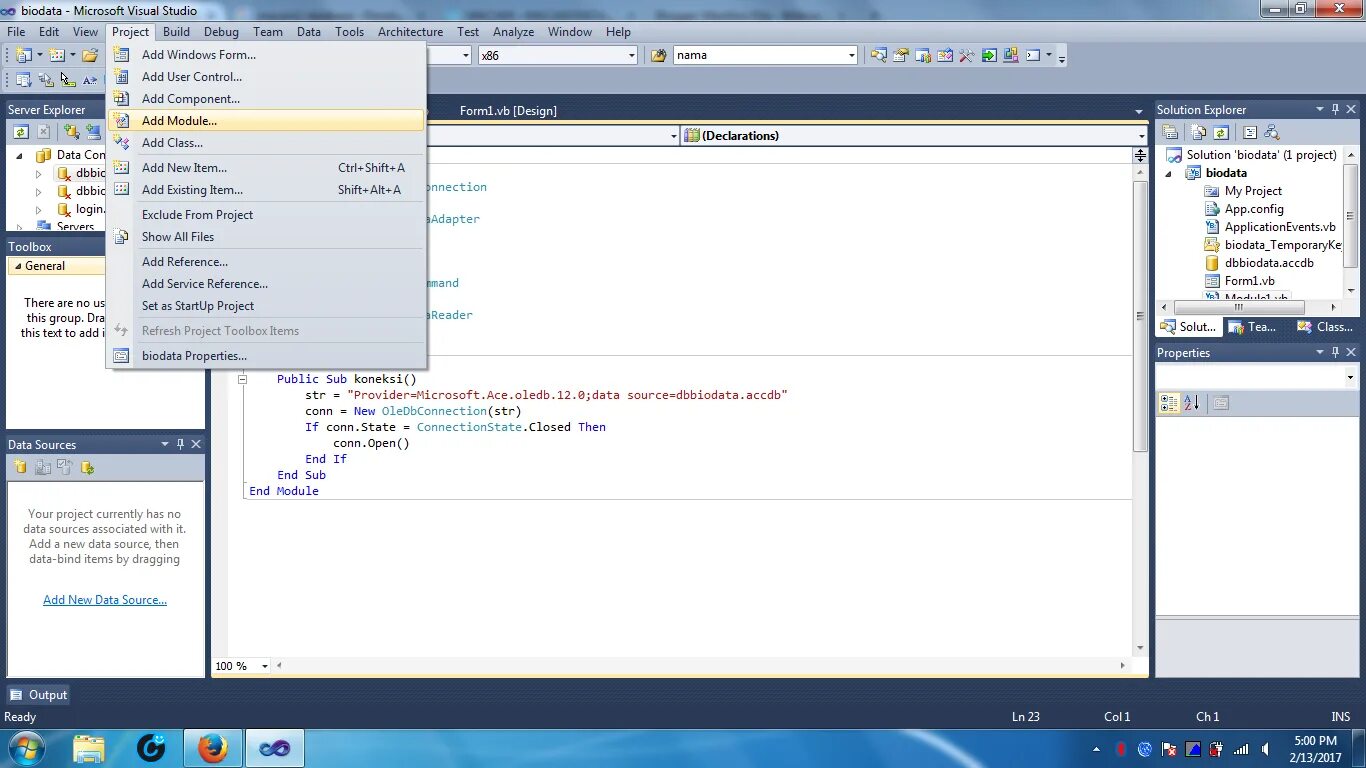Open Firefox from the taskbar

click(x=212, y=748)
